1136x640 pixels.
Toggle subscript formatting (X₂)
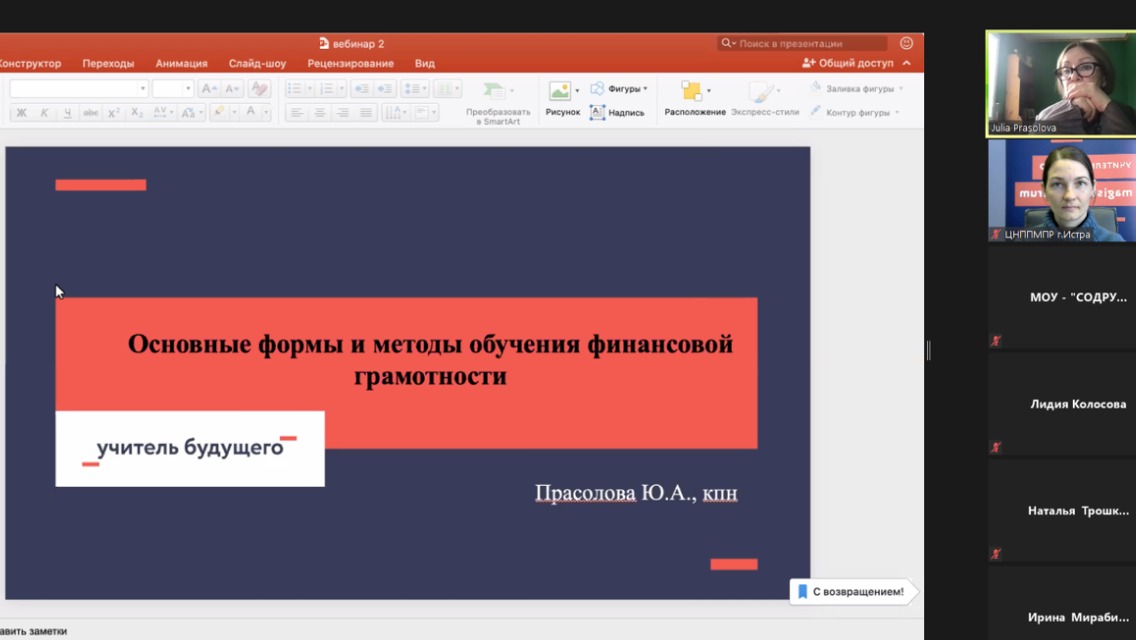click(x=137, y=112)
